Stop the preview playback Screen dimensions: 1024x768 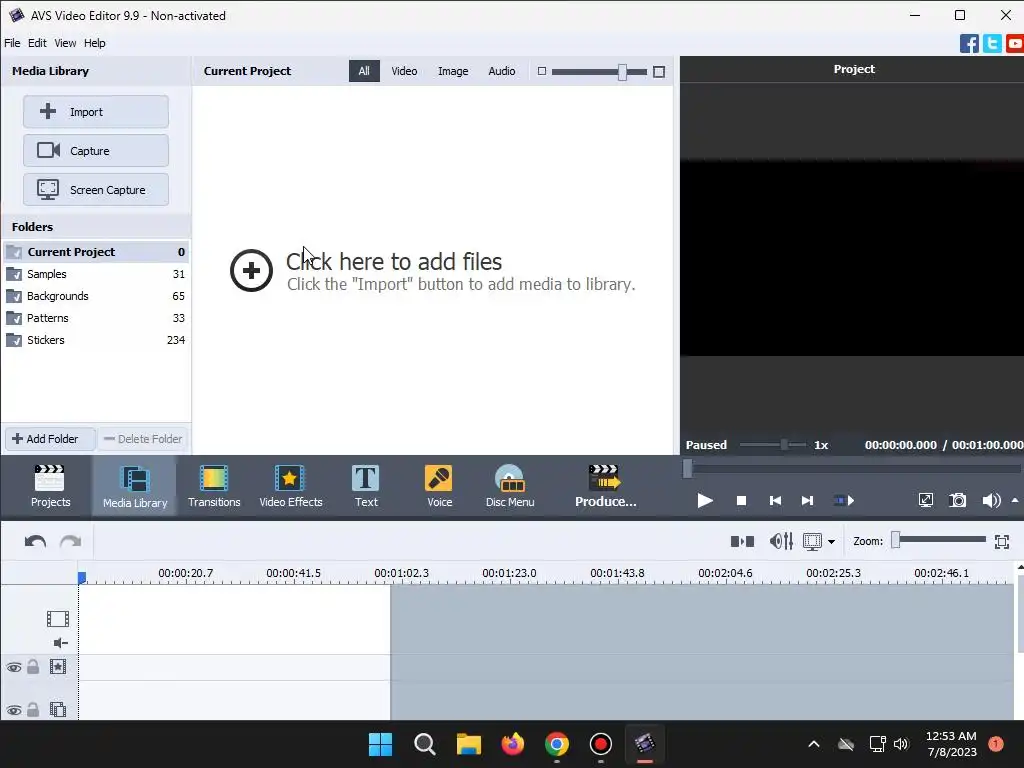click(741, 501)
